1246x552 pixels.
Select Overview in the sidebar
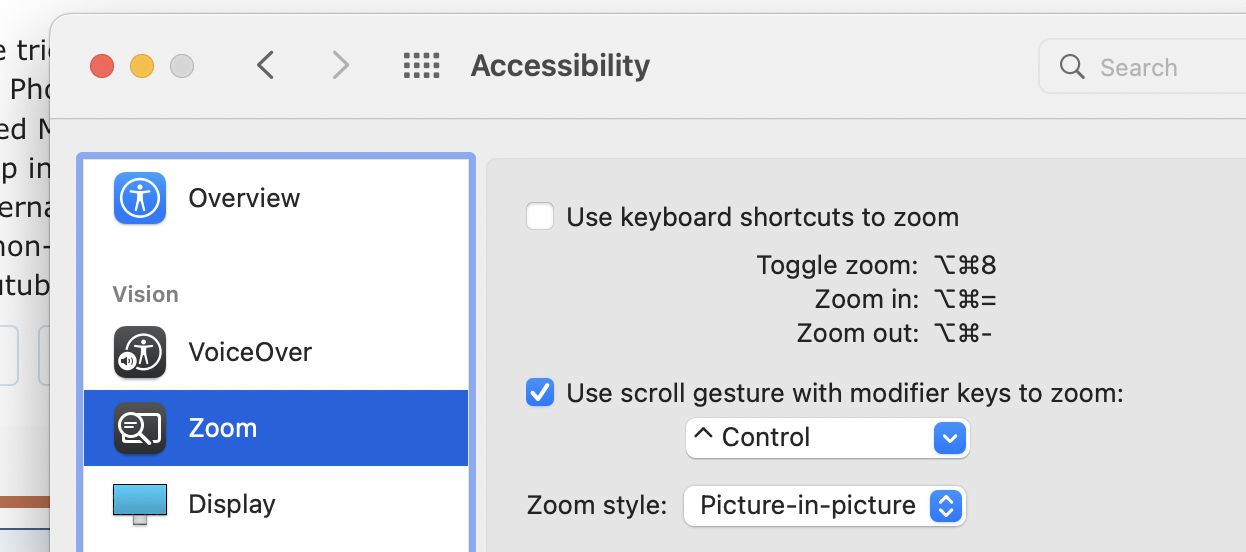coord(244,198)
